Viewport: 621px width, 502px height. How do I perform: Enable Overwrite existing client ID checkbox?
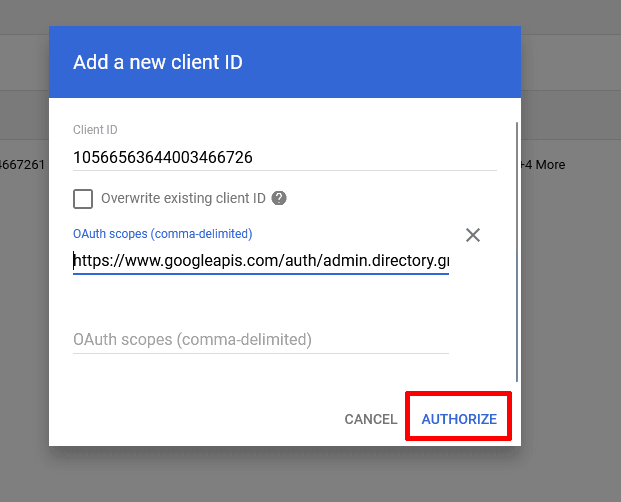[83, 198]
